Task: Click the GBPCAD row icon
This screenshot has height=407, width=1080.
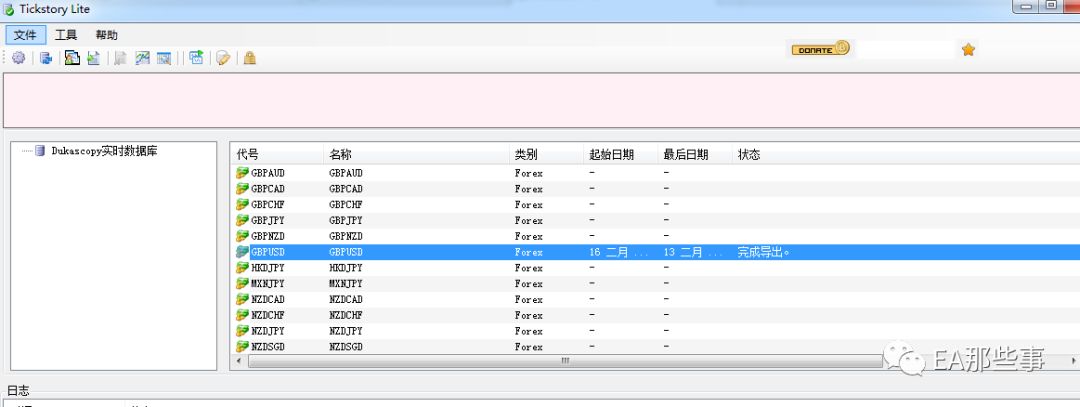Action: click(242, 189)
